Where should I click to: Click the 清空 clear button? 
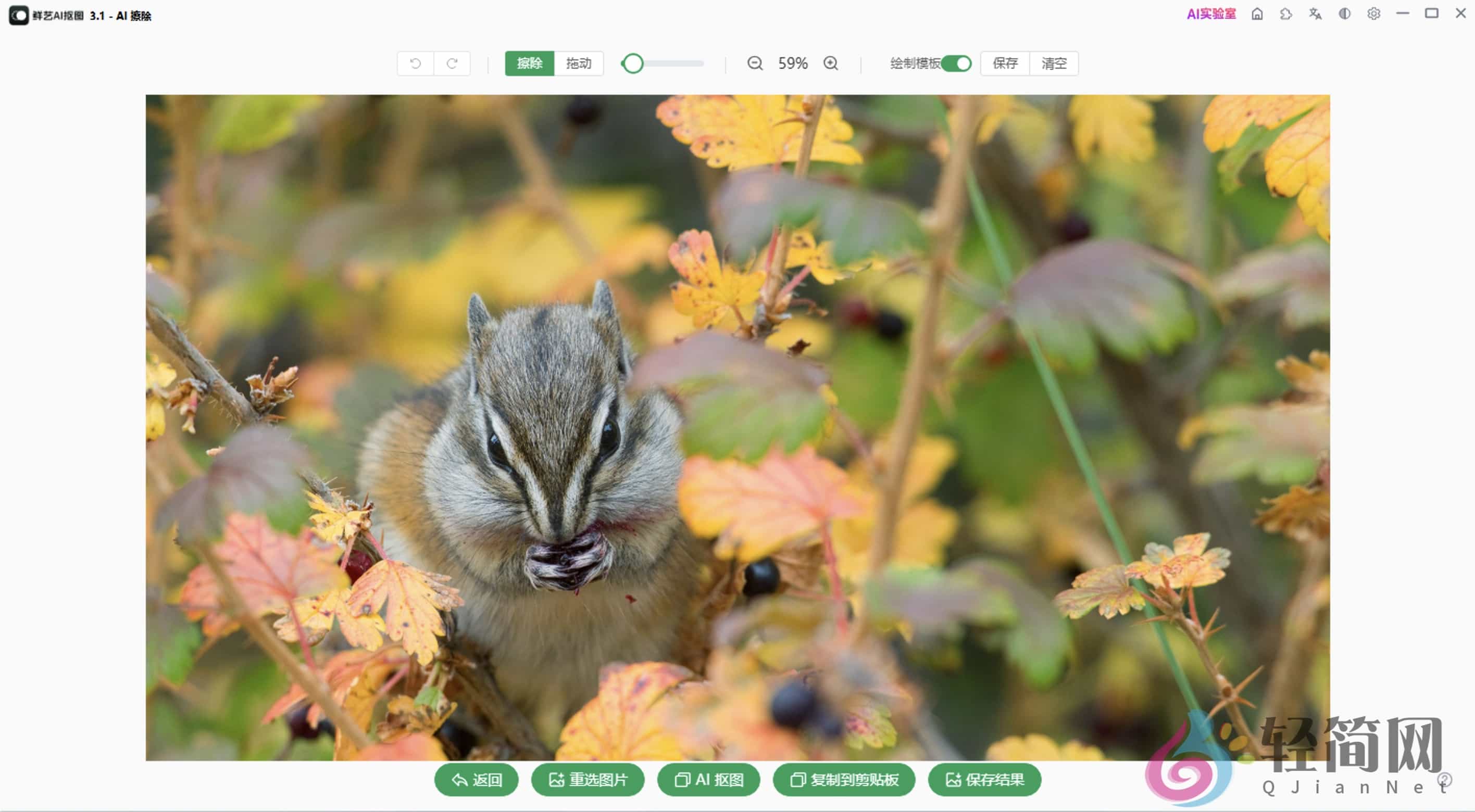coord(1054,64)
